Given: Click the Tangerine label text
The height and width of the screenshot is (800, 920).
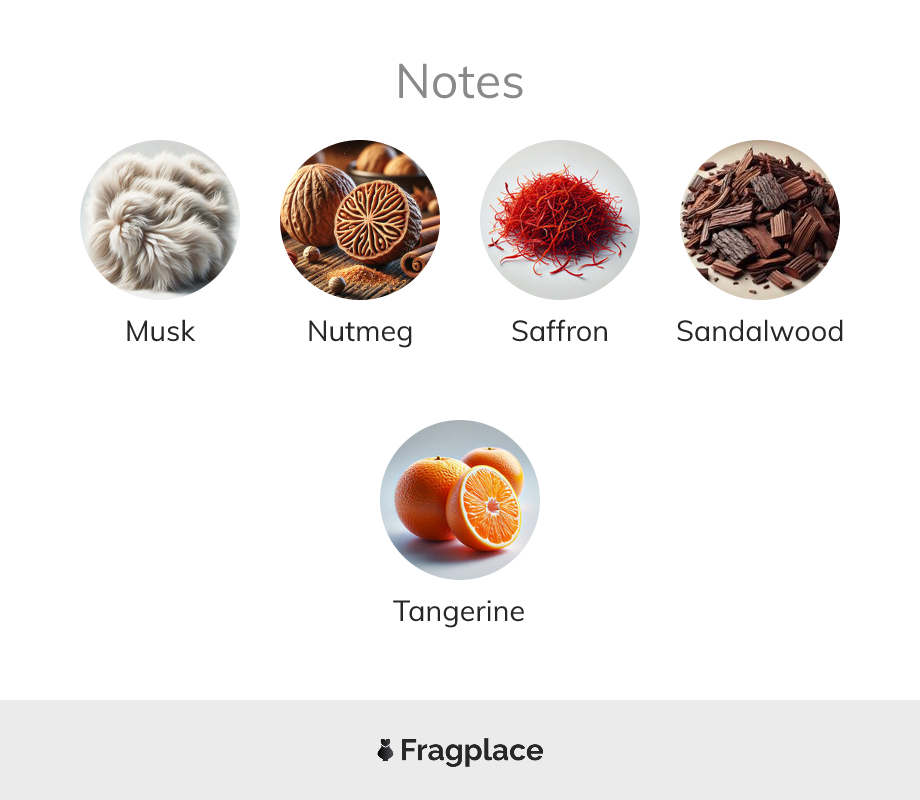Looking at the screenshot, I should pyautogui.click(x=459, y=612).
